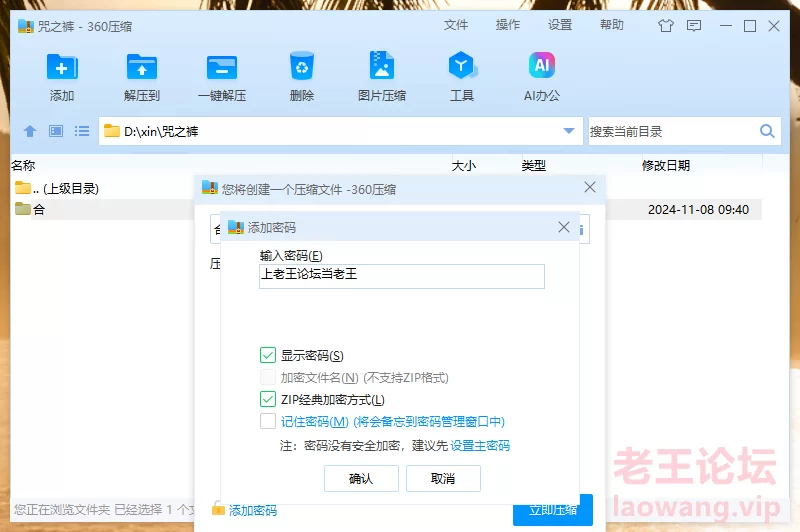
Task: Select the 合 folder icon in file list
Action: coord(22,209)
